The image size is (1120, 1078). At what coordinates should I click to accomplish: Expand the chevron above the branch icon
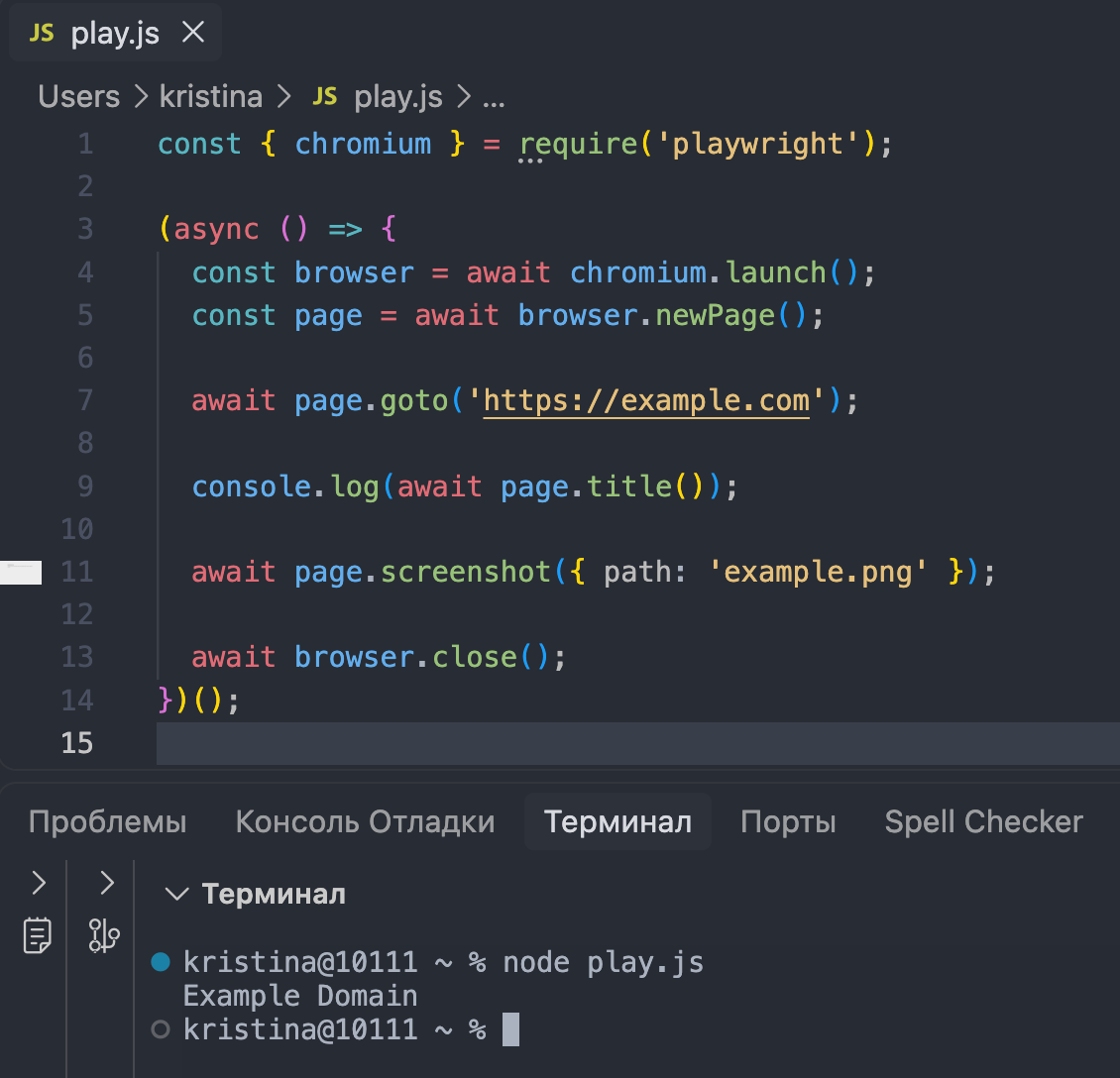(x=107, y=883)
